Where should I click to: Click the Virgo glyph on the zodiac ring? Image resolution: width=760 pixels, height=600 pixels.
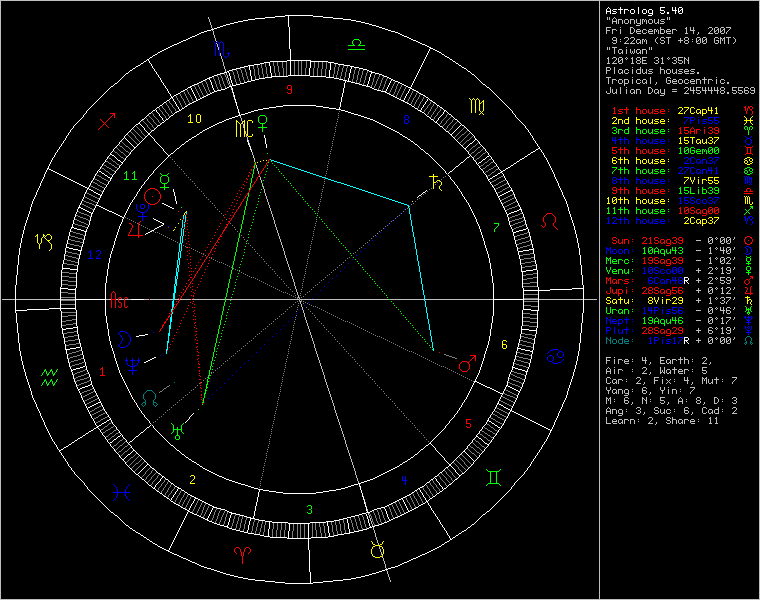(x=477, y=107)
